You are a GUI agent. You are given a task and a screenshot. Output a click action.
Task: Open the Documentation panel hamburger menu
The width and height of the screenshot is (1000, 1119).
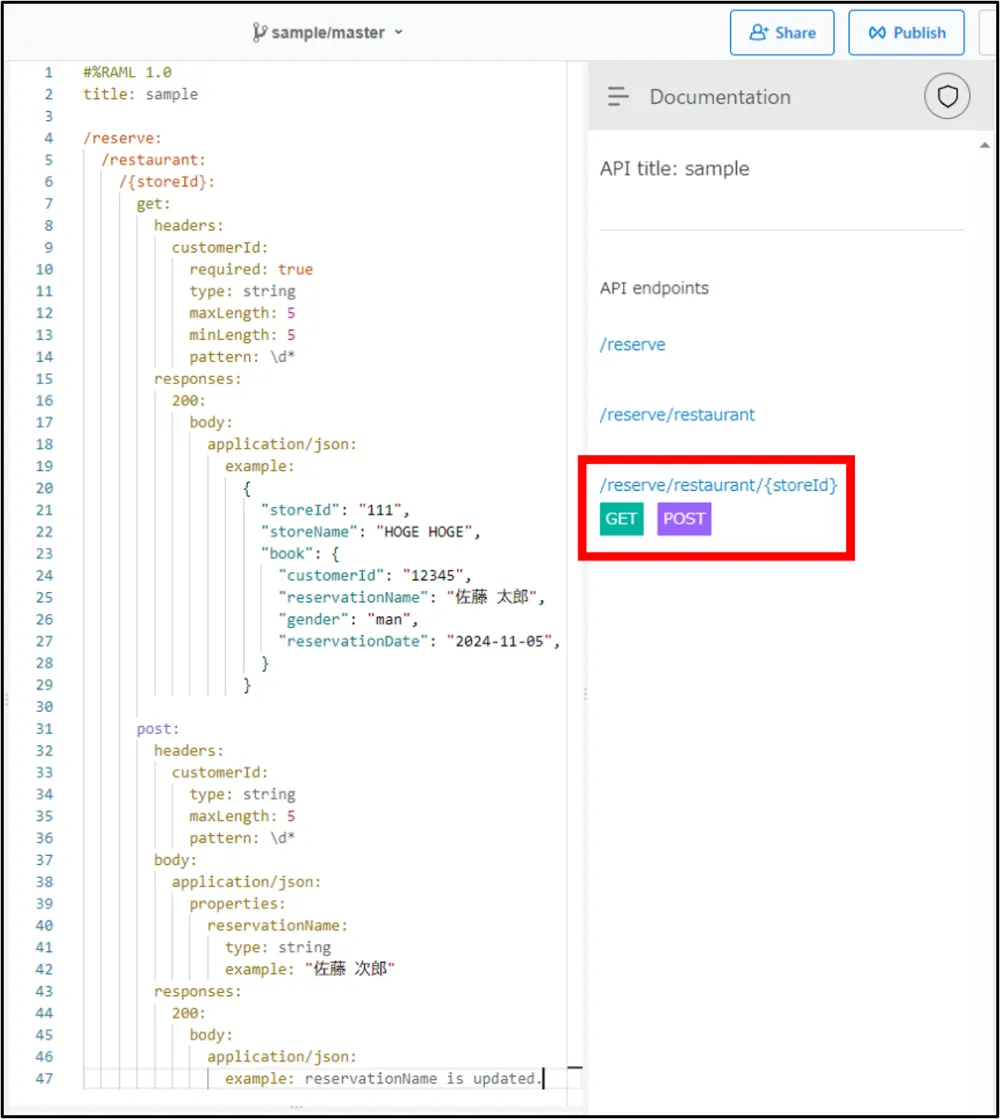point(619,97)
